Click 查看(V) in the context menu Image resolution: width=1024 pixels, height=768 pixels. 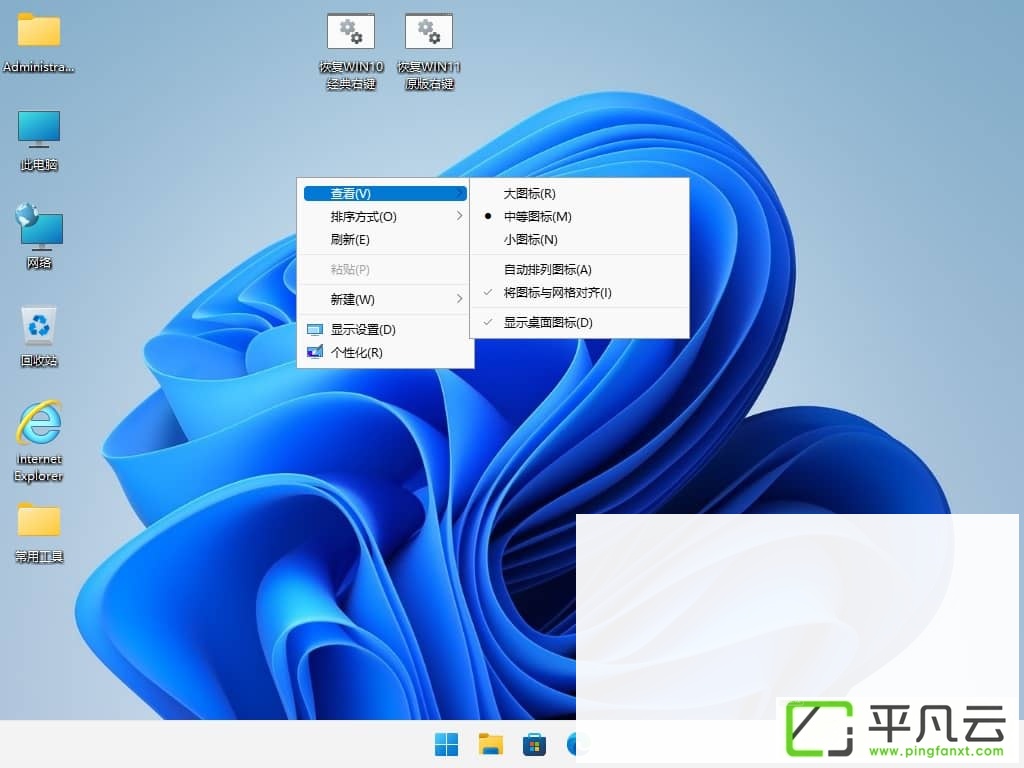(385, 193)
